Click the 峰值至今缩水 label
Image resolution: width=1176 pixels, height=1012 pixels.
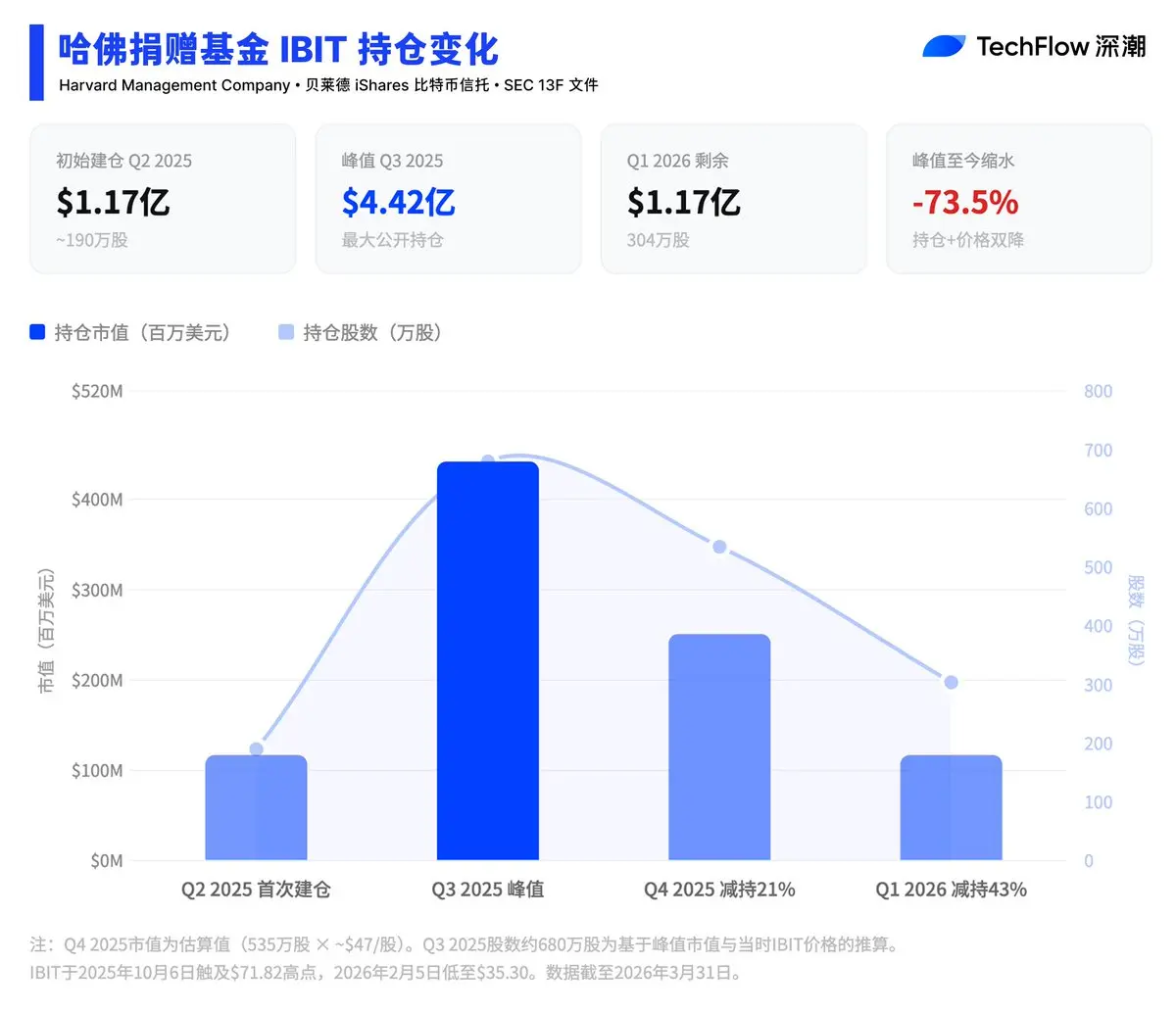click(963, 161)
